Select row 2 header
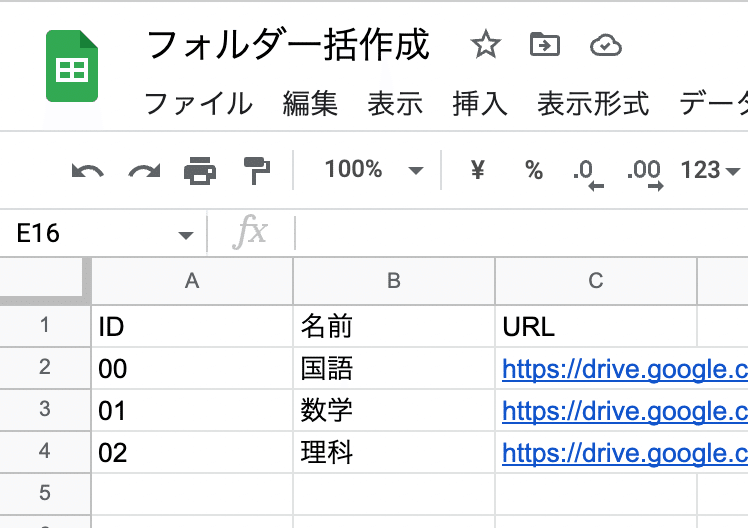Screen dimensions: 748x528 45,368
